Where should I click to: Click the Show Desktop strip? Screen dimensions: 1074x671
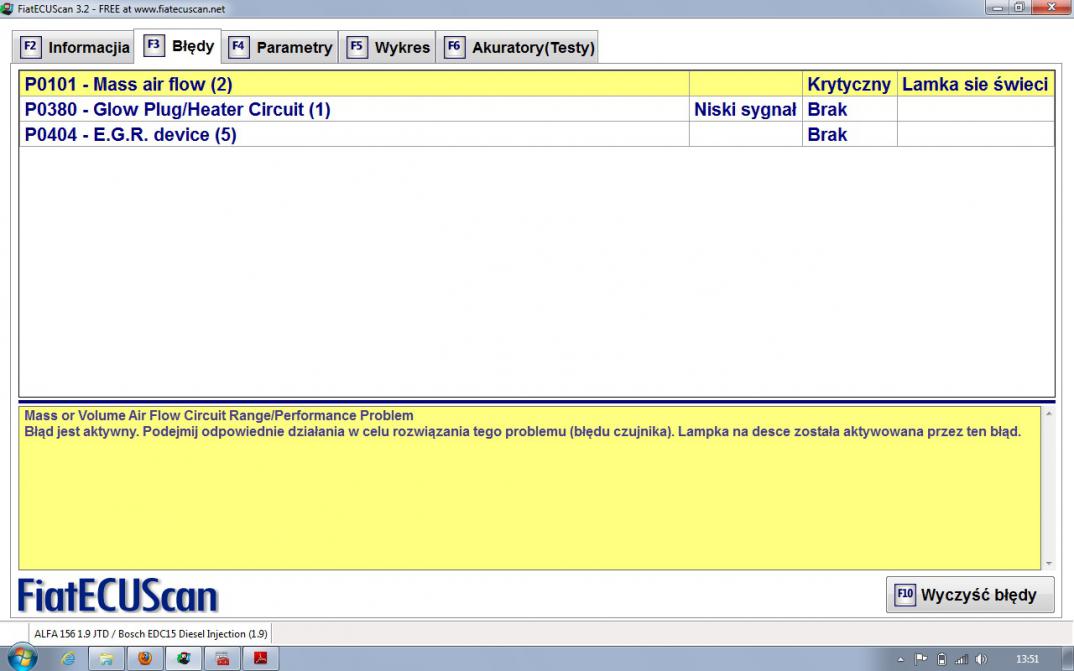tap(1067, 659)
